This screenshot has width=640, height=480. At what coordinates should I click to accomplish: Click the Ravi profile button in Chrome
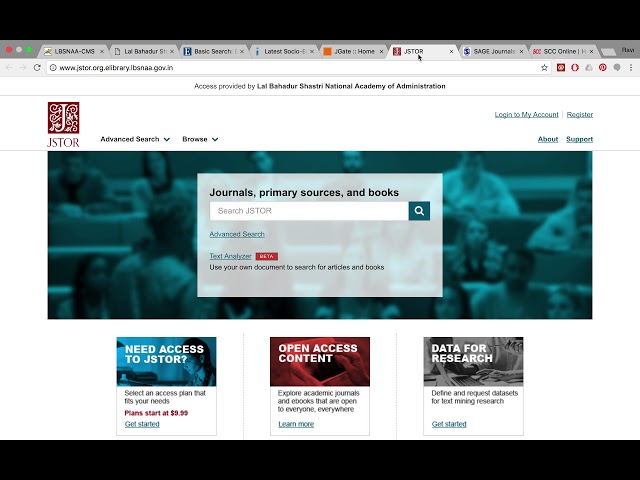click(628, 50)
